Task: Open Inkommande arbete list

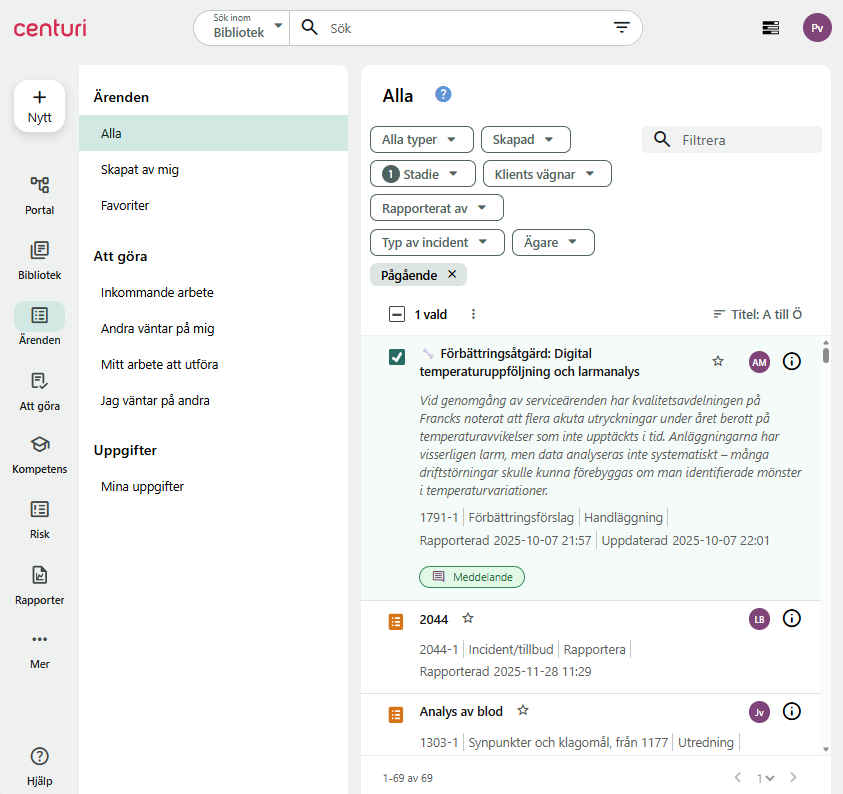Action: (157, 293)
